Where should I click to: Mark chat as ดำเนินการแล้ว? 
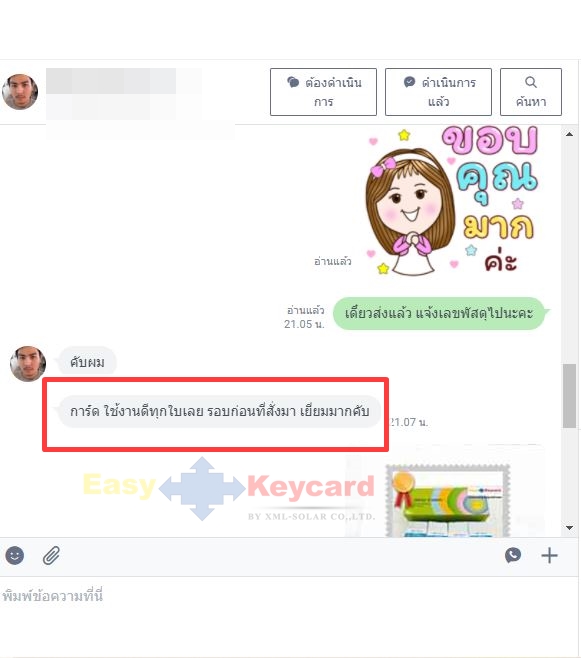(438, 92)
